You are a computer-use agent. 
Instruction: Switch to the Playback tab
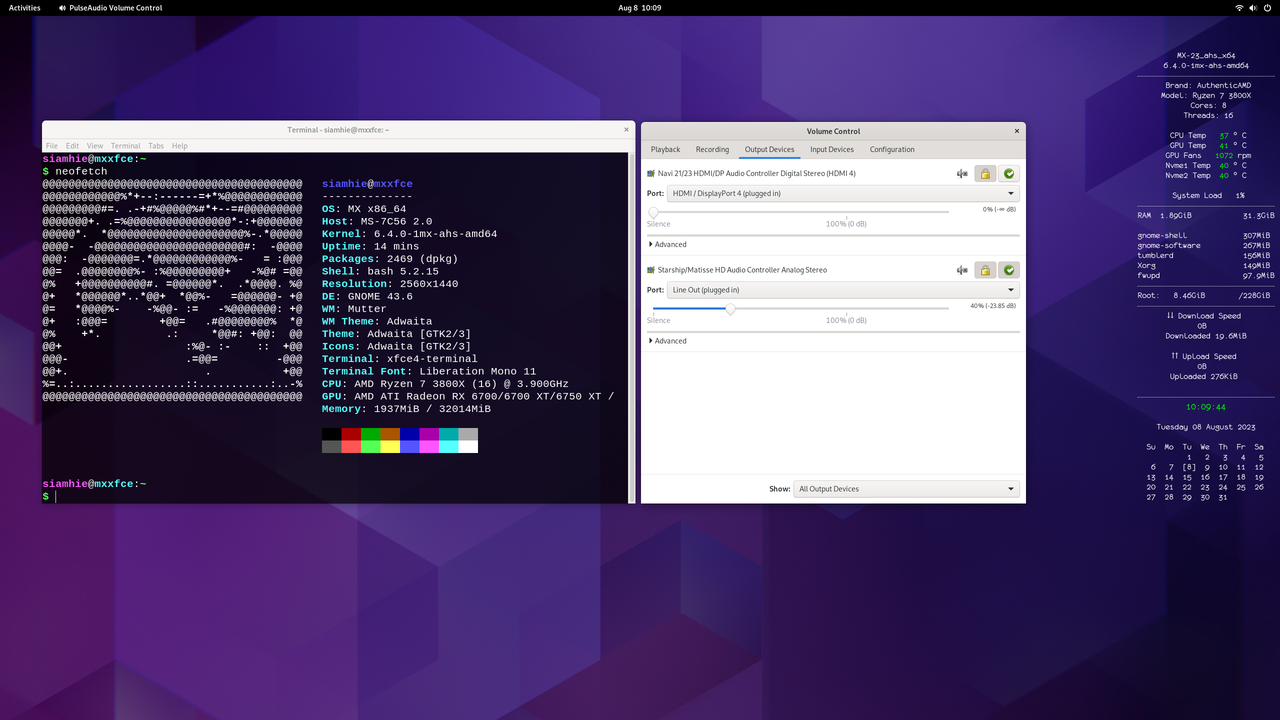[665, 150]
